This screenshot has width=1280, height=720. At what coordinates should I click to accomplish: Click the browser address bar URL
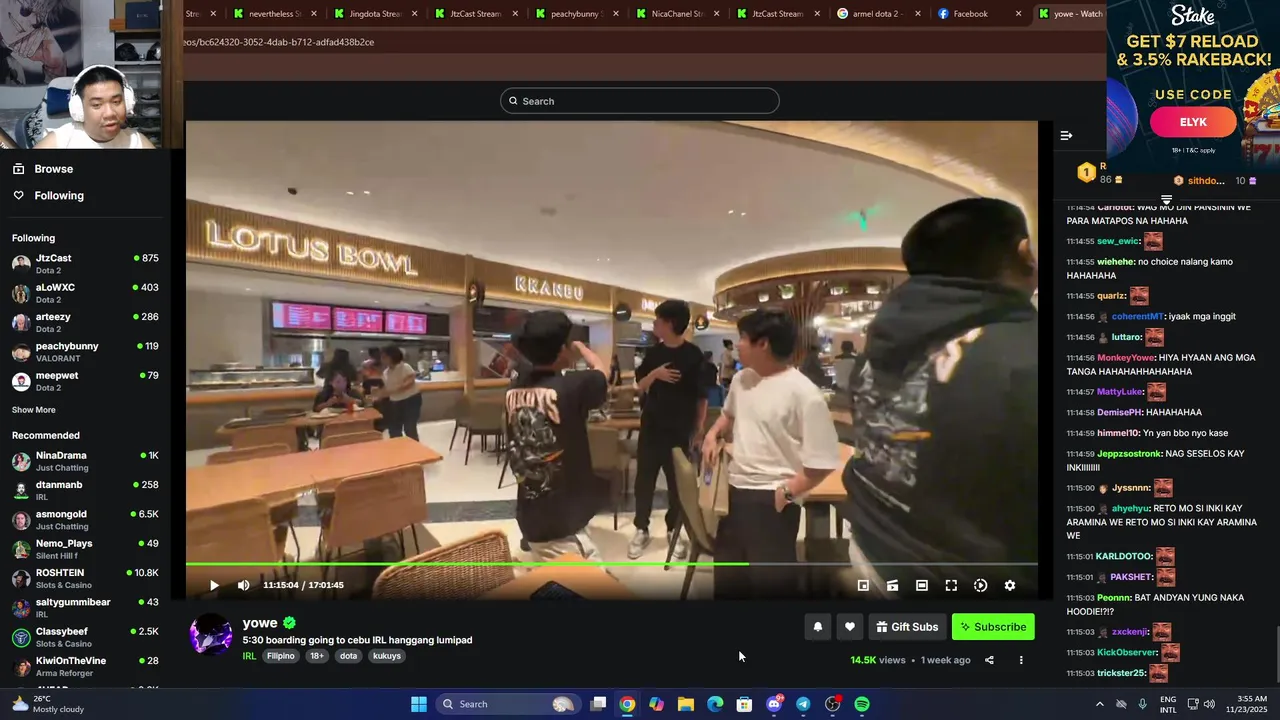pos(280,42)
